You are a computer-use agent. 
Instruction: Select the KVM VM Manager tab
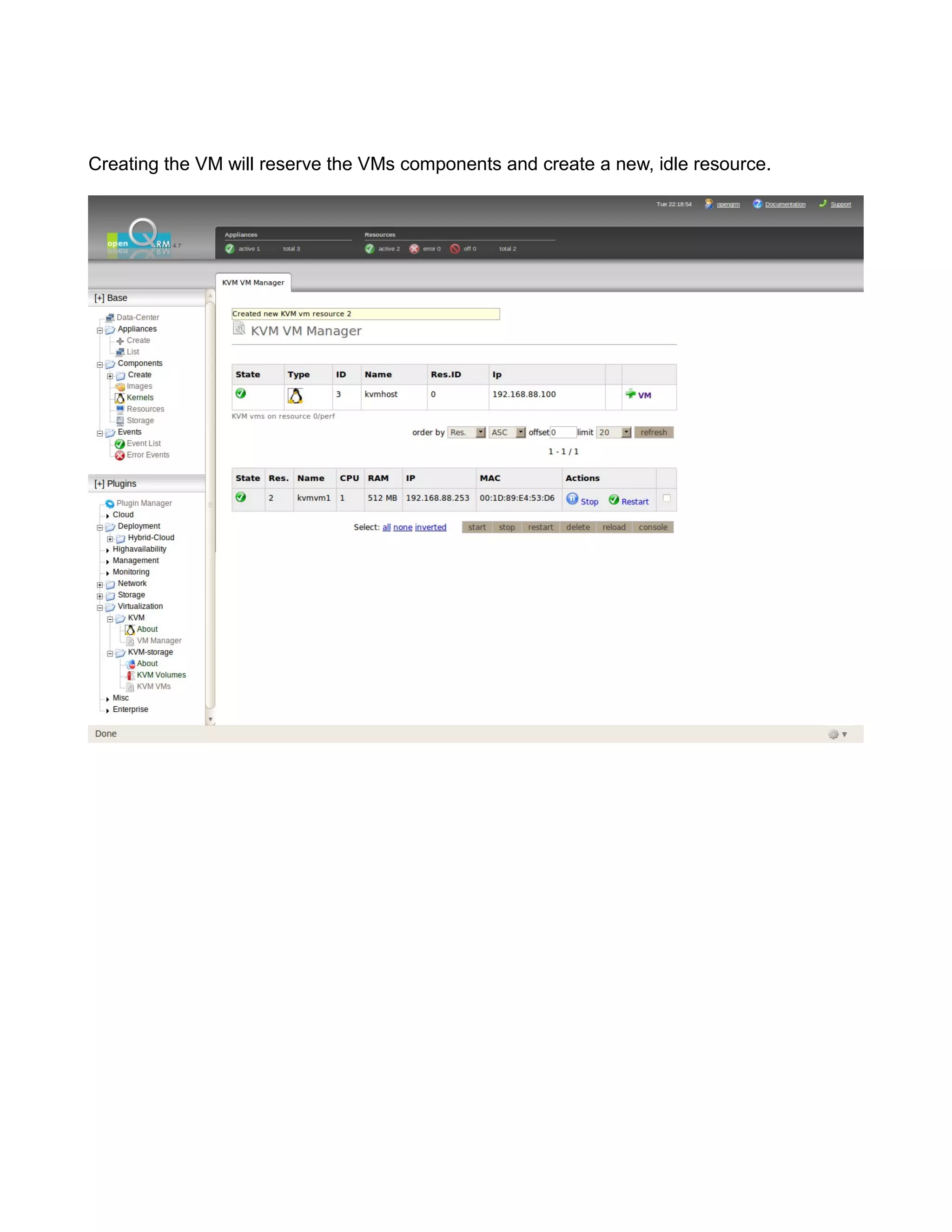pos(253,283)
